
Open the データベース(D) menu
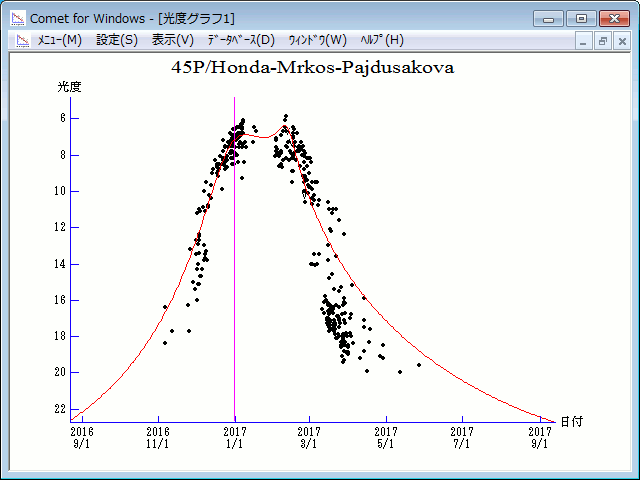241,40
